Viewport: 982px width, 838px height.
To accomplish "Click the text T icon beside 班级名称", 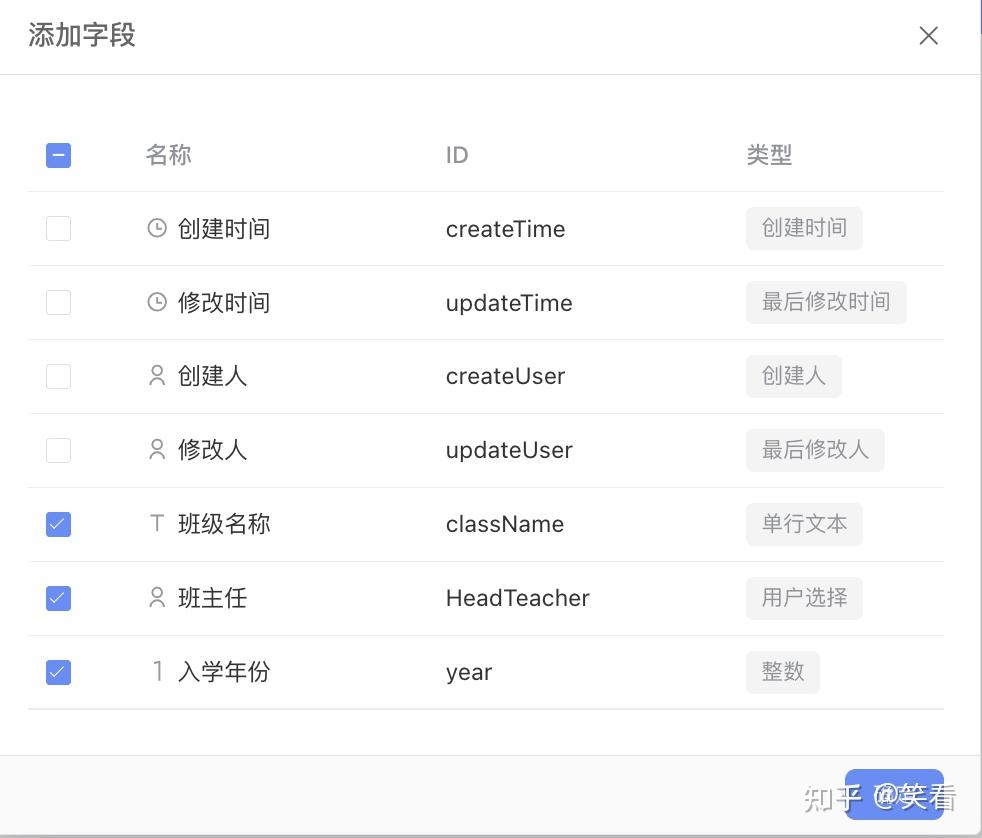I will click(x=157, y=523).
